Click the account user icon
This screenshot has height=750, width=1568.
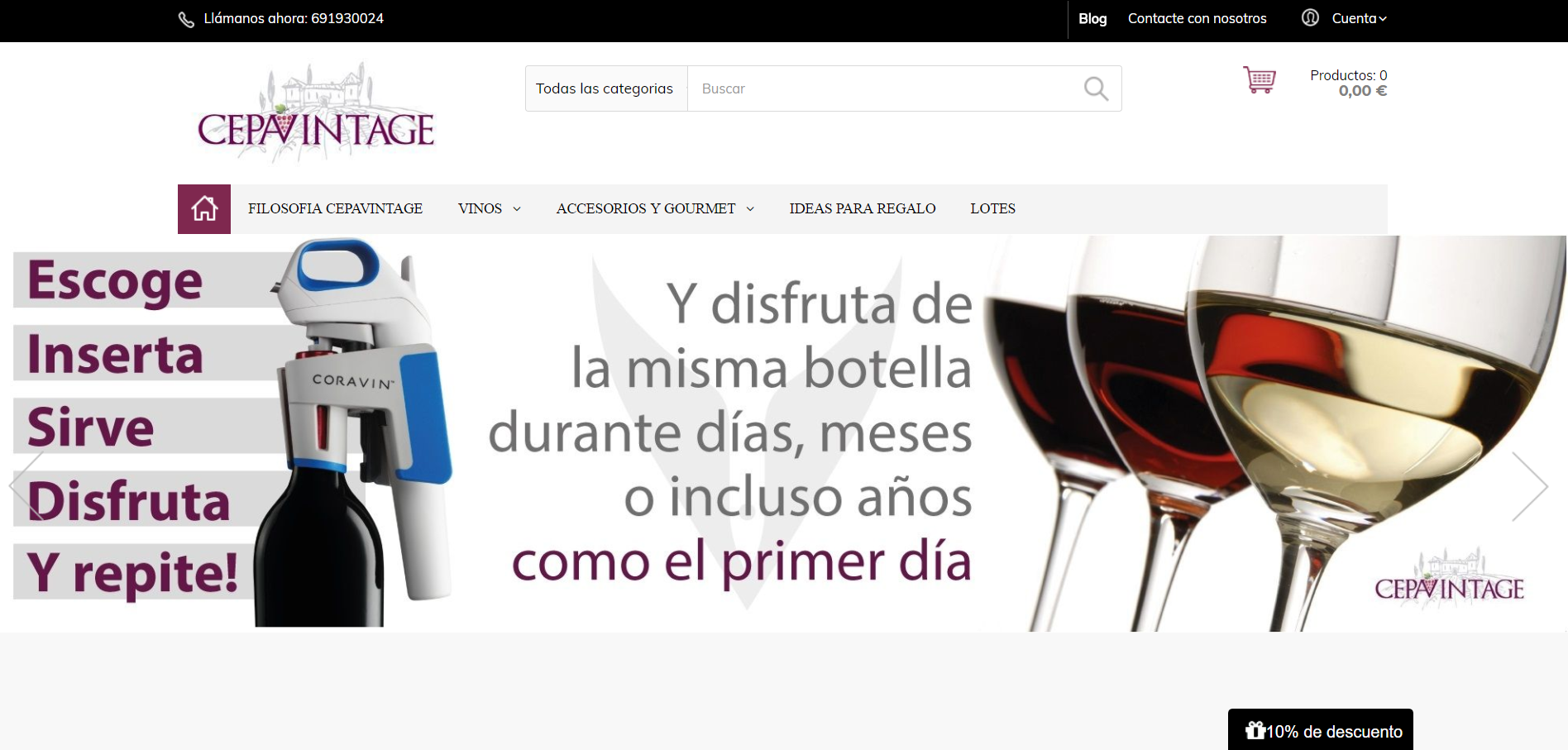pos(1310,17)
